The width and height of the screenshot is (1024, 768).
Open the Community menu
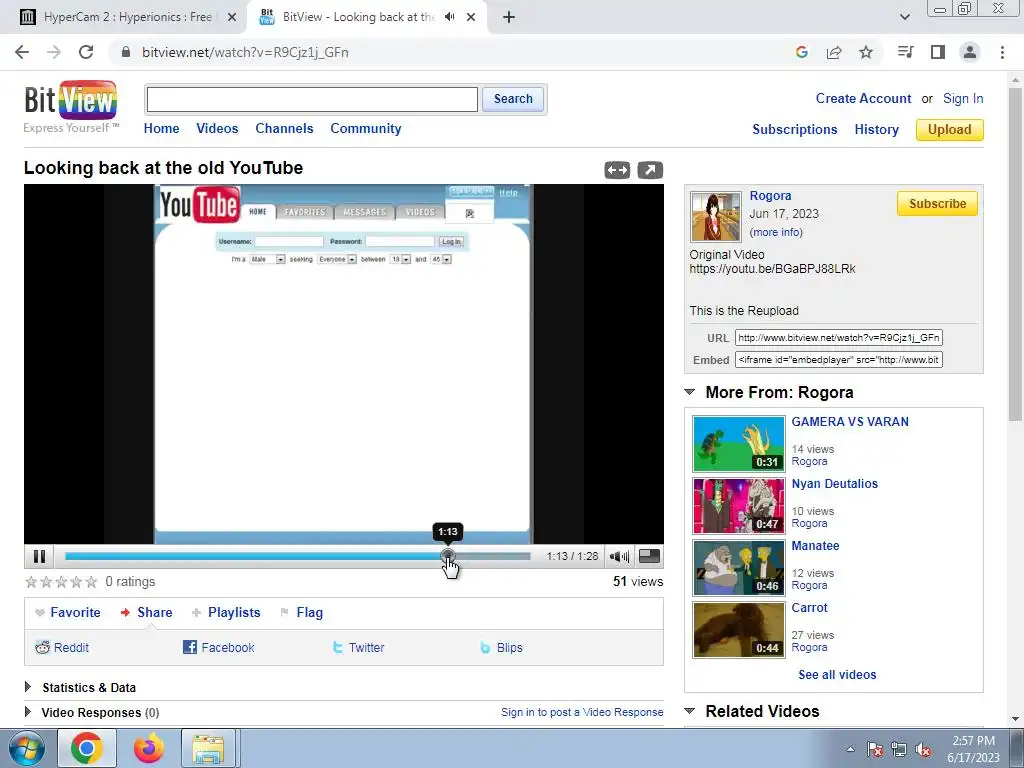(x=366, y=129)
